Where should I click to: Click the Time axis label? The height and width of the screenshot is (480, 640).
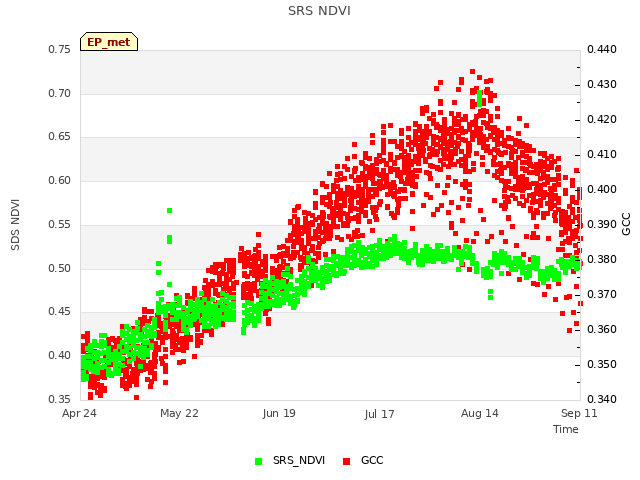pos(566,429)
